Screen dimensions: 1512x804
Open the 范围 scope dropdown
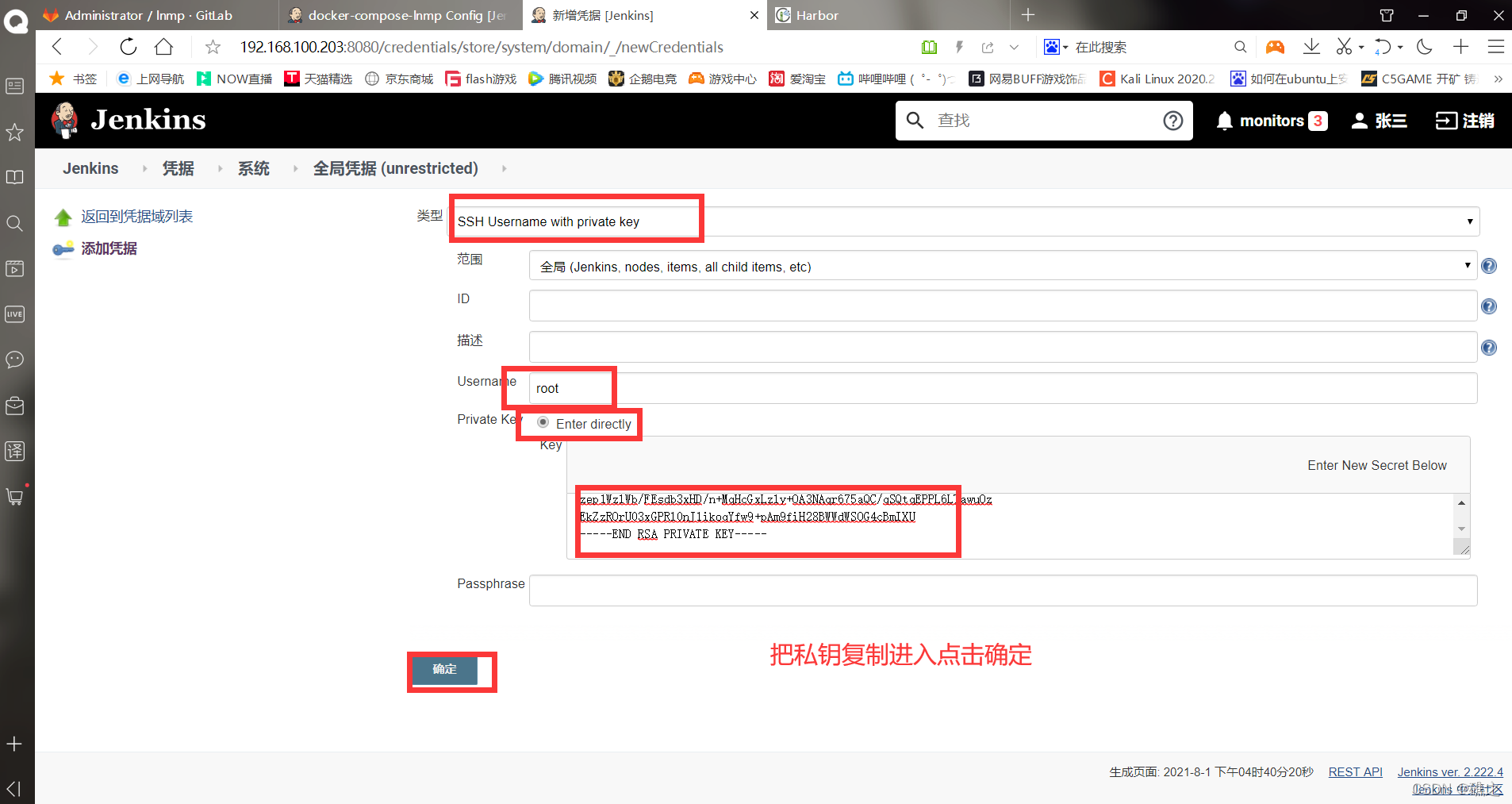click(x=1003, y=266)
